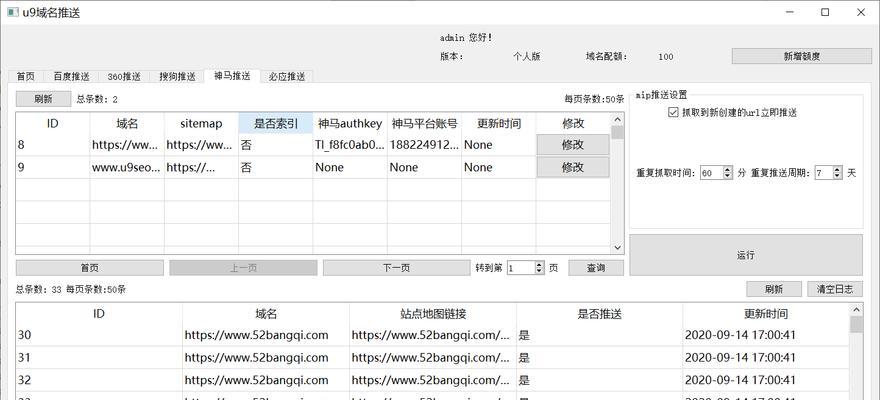Click the 查询 button
This screenshot has height=400, width=880.
[596, 268]
